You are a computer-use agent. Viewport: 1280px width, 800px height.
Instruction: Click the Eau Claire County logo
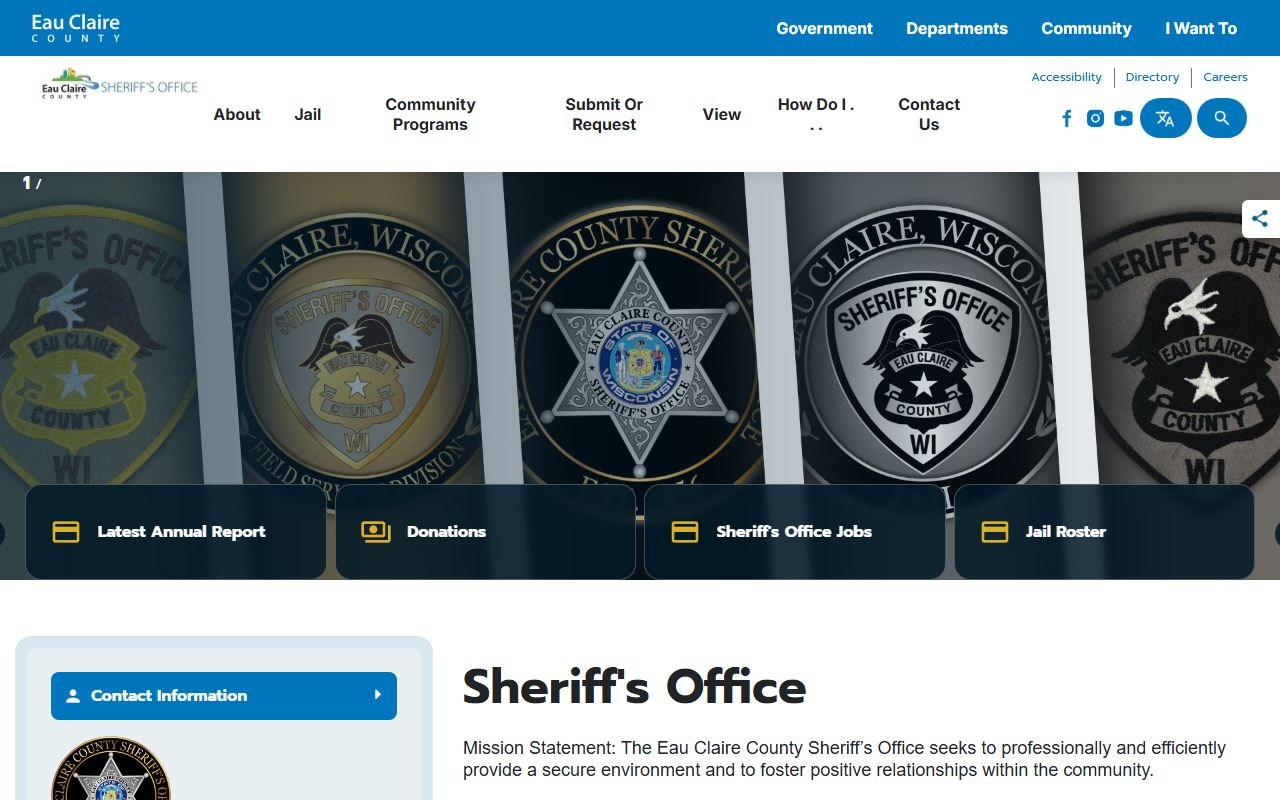(76, 28)
